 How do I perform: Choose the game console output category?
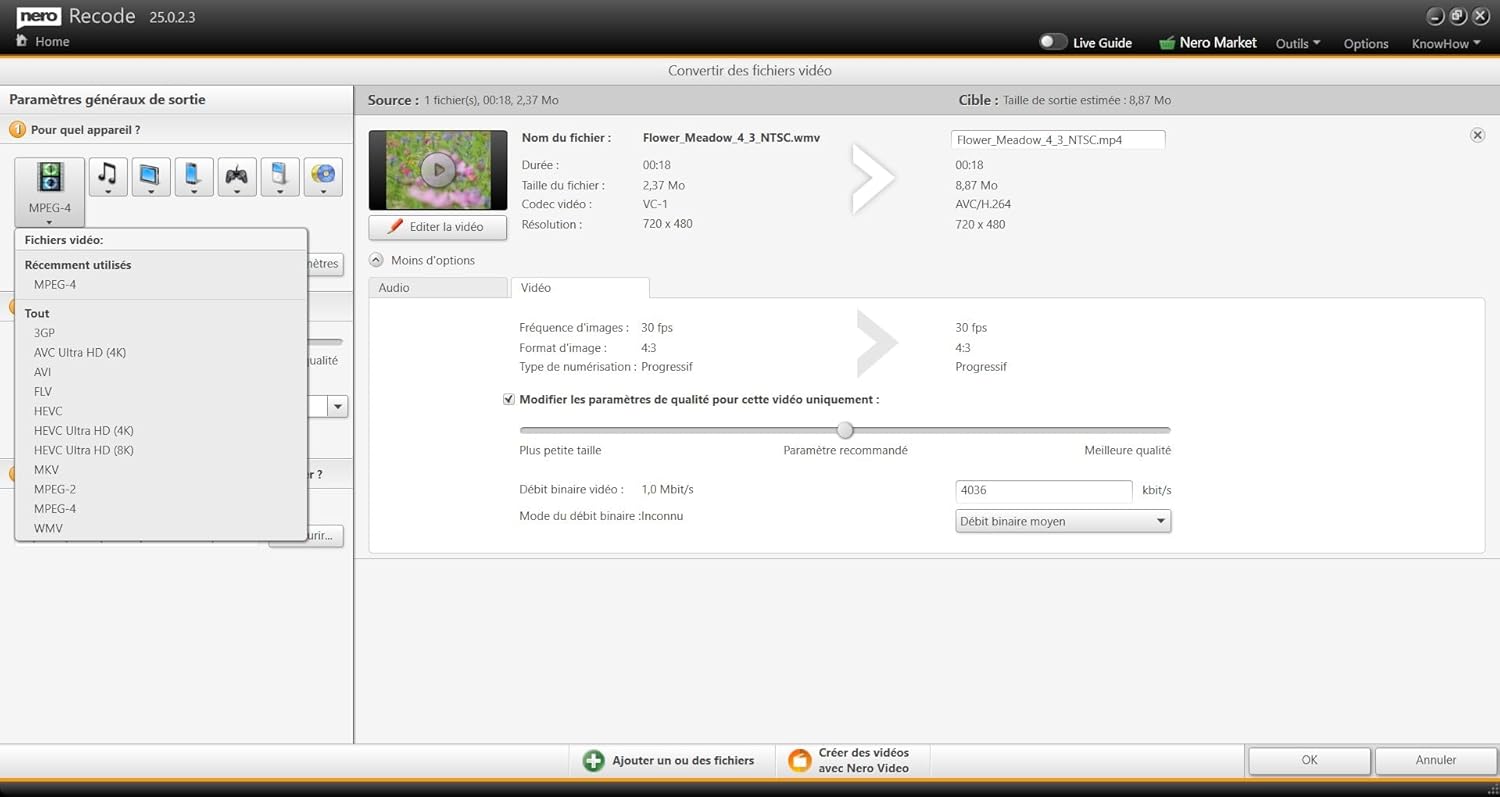click(236, 176)
